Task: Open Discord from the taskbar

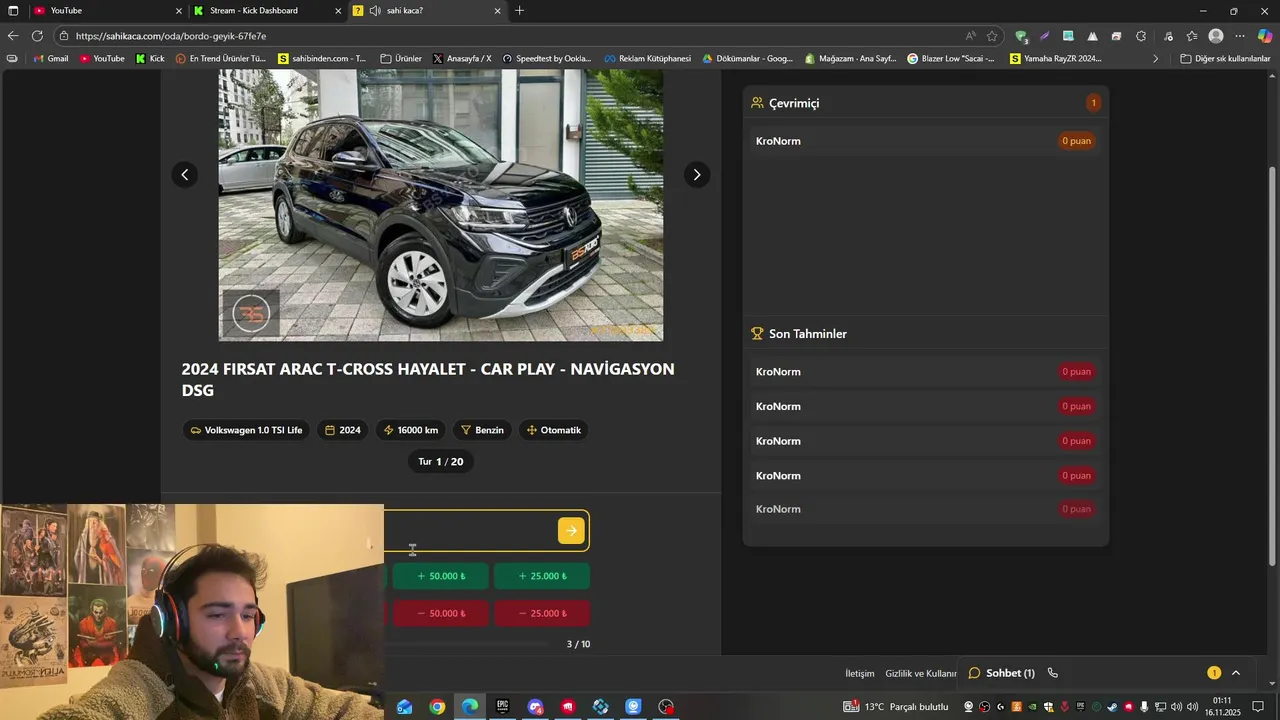Action: 535,707
